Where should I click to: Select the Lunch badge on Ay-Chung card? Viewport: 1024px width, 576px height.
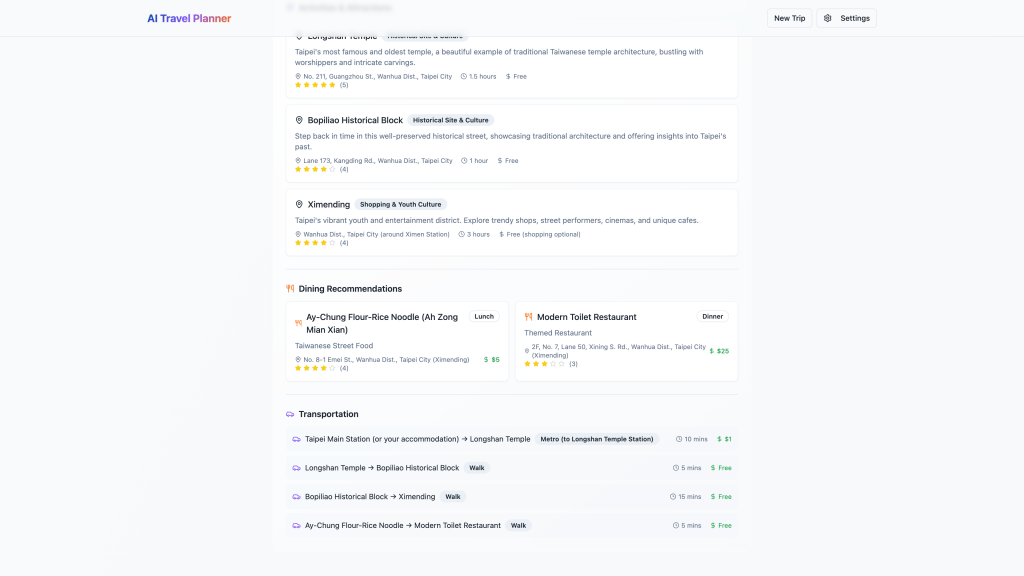pyautogui.click(x=484, y=316)
